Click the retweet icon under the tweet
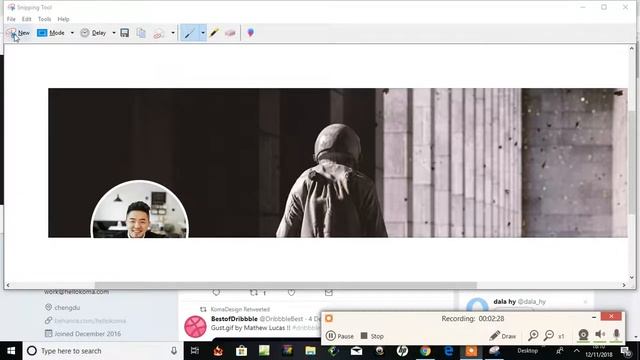Viewport: 640px width, 360px height. 254,293
